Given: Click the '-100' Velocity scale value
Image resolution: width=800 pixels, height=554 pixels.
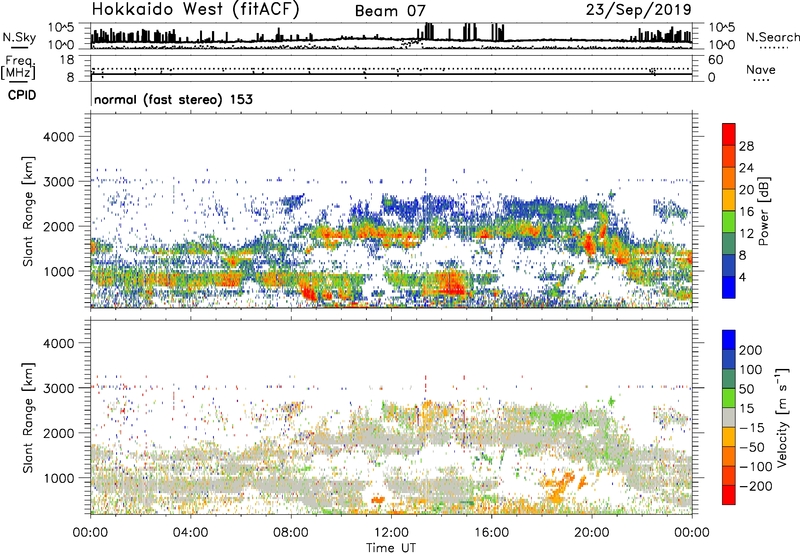Looking at the screenshot, I should (x=756, y=467).
